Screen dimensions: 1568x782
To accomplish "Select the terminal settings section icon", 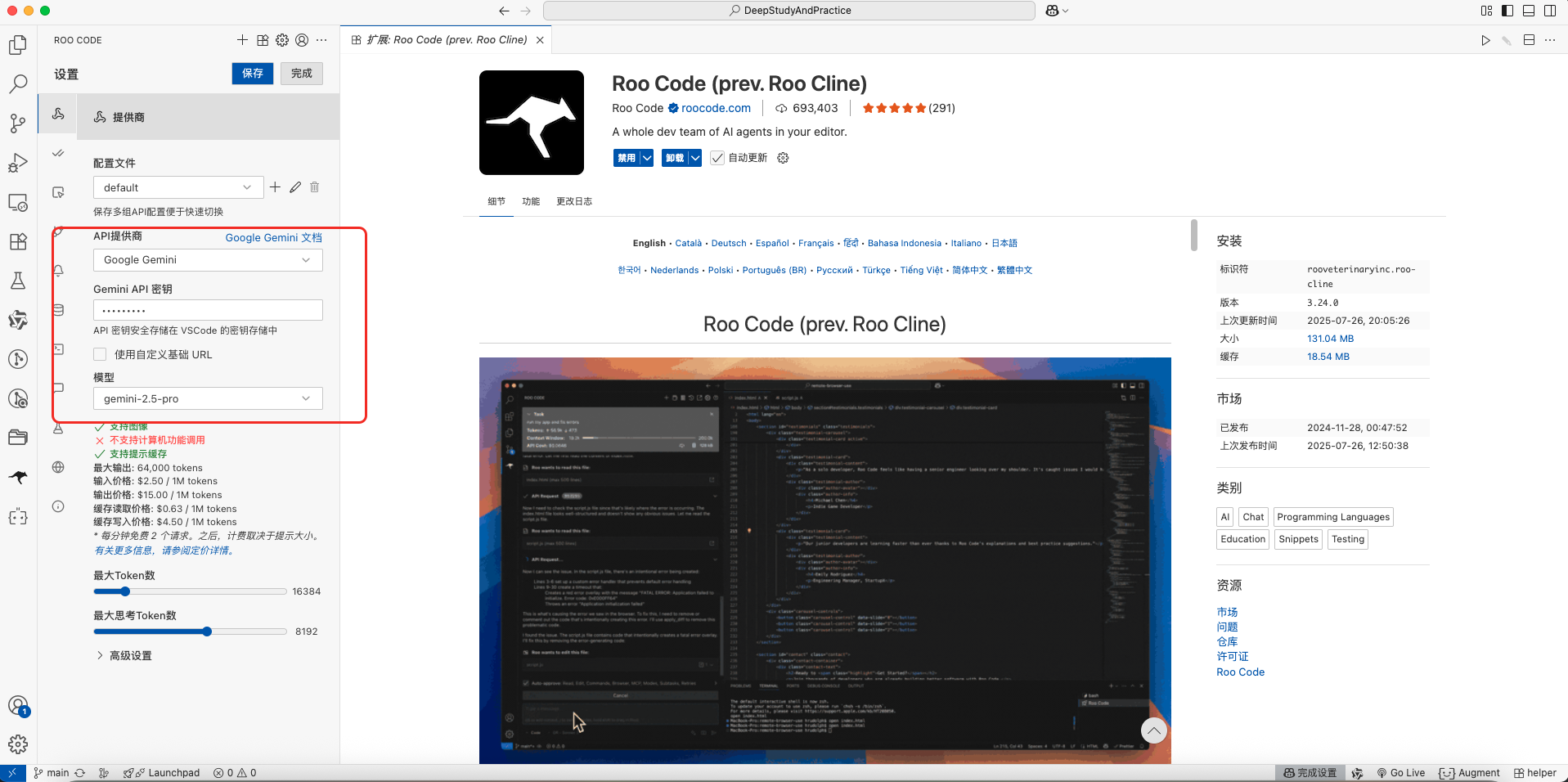I will 58,349.
